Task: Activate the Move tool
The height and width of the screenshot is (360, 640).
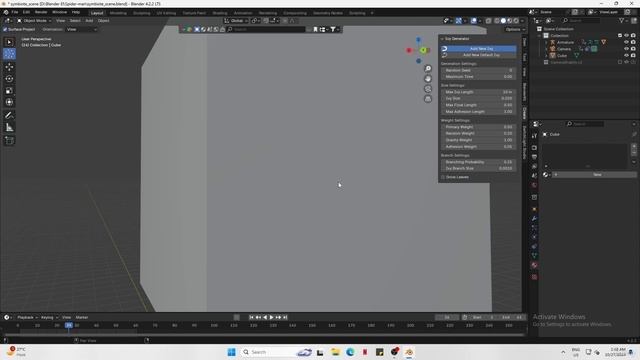Action: (9, 67)
